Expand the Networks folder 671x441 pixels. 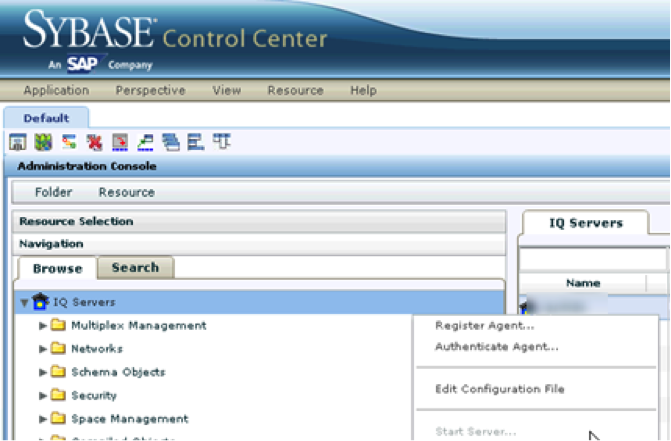[42, 349]
